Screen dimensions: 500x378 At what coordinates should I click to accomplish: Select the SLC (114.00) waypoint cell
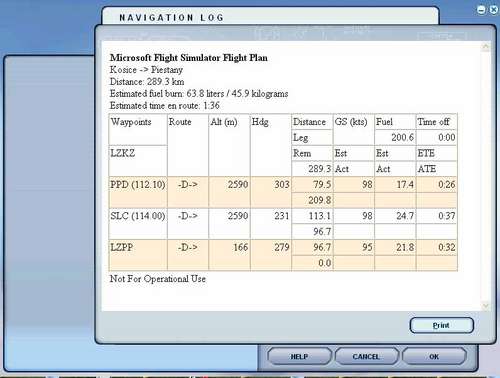(138, 224)
